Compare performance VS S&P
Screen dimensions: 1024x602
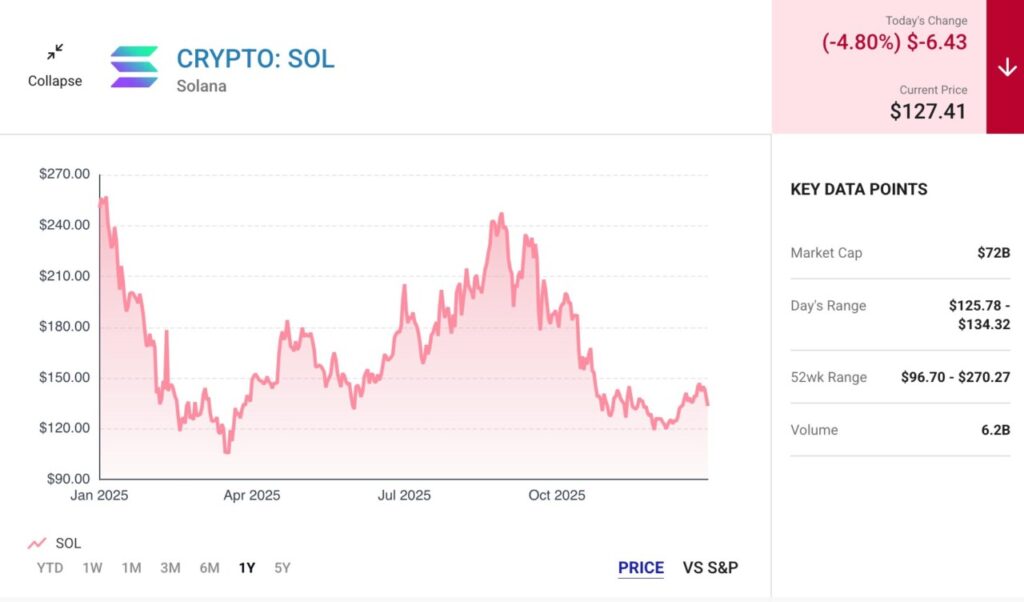pyautogui.click(x=710, y=568)
